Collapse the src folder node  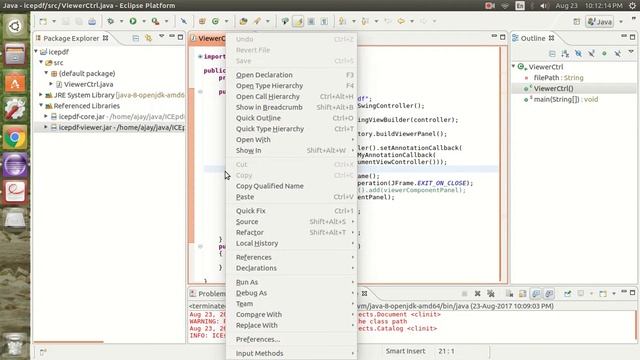coord(41,62)
